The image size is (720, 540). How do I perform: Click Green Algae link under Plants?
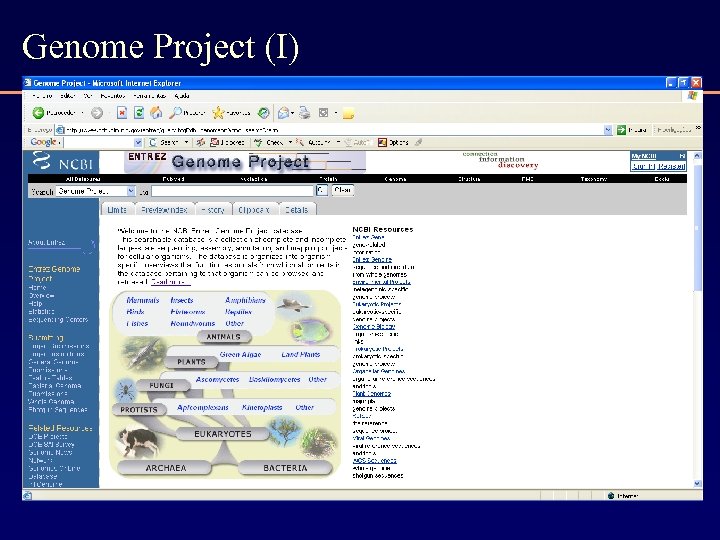pyautogui.click(x=240, y=354)
